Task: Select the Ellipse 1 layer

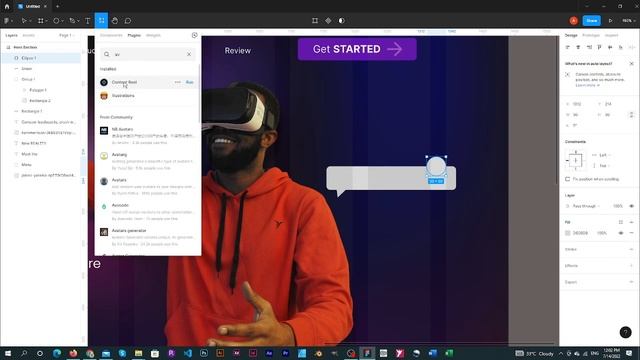Action: tap(41, 58)
